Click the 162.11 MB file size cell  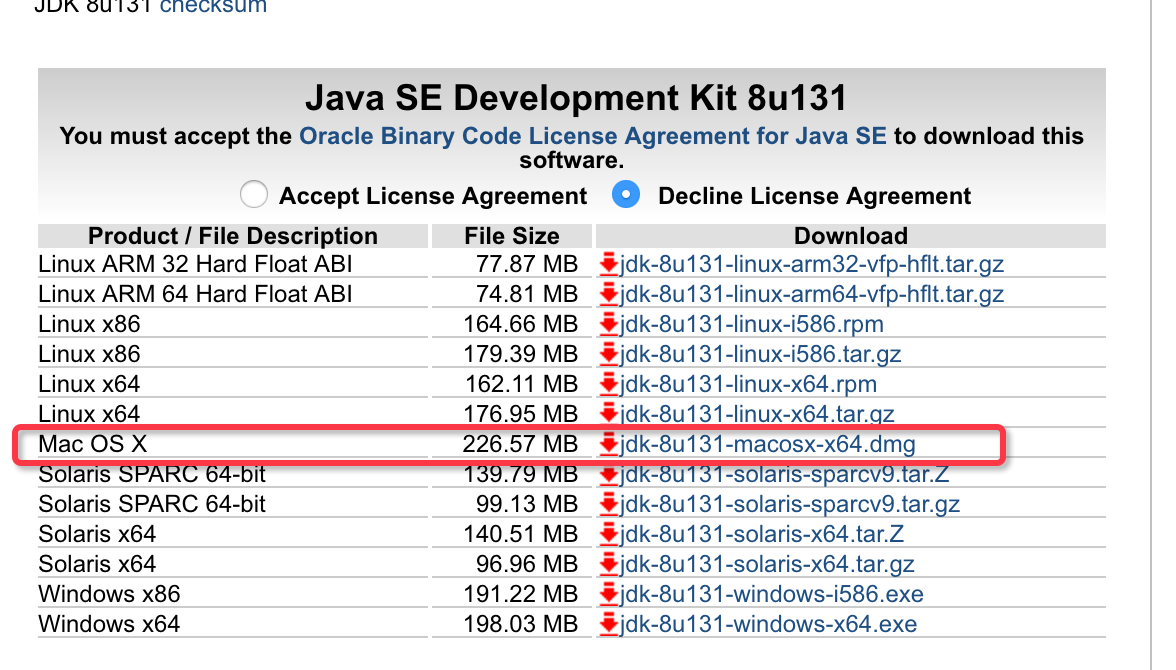point(512,384)
